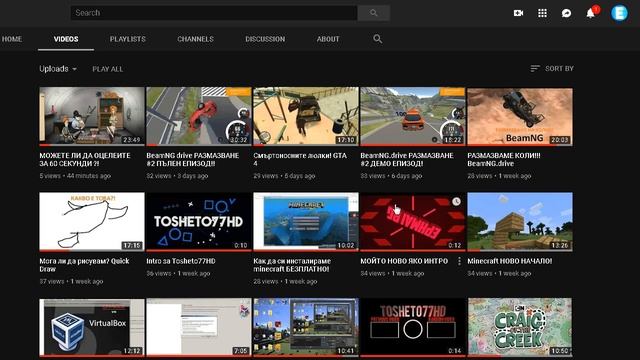Click the GTA swing 17:10 thumbnail
The image size is (640, 360).
point(306,116)
